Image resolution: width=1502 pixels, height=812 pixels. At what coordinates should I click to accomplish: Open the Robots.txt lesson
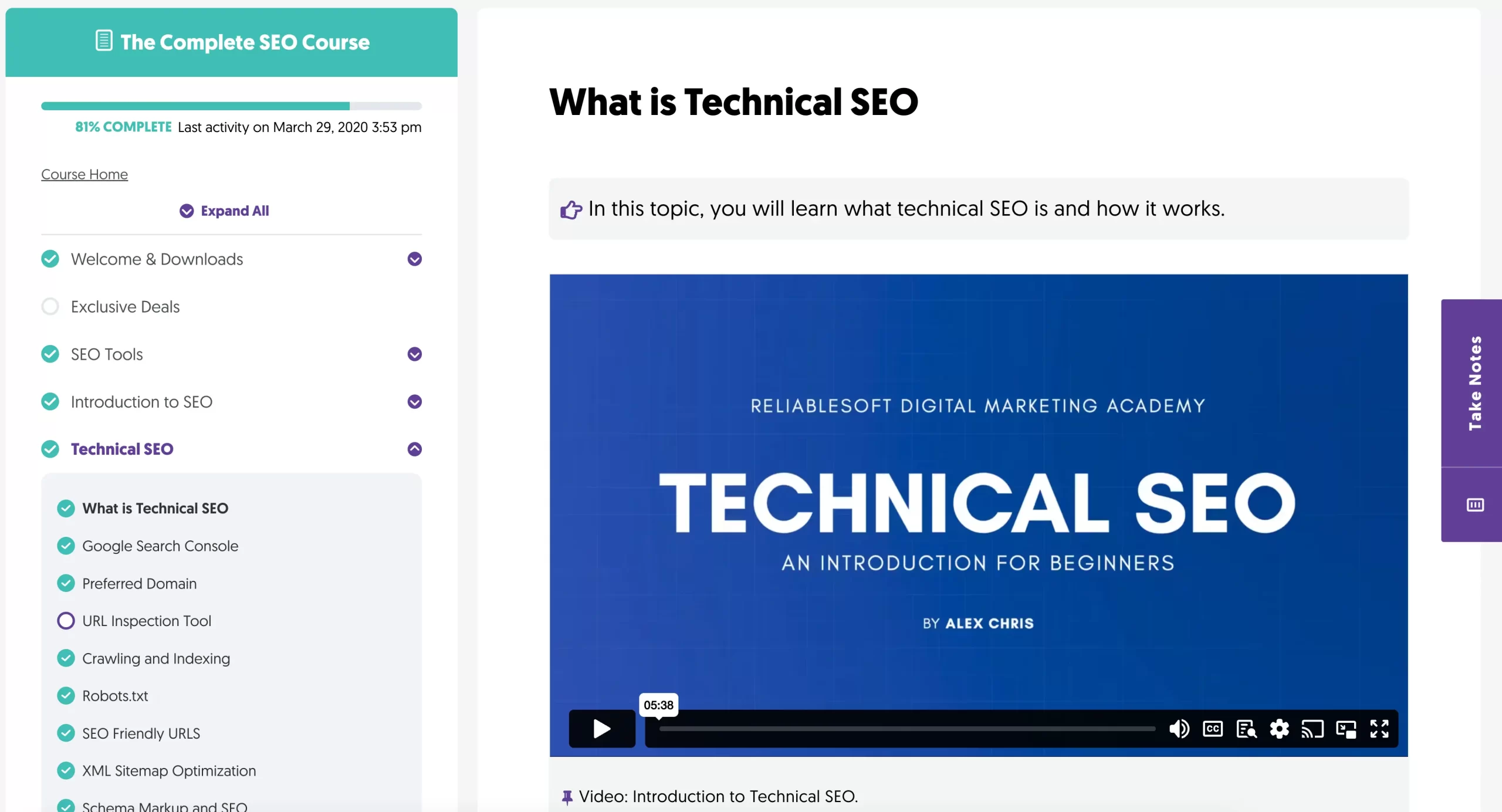click(x=115, y=696)
